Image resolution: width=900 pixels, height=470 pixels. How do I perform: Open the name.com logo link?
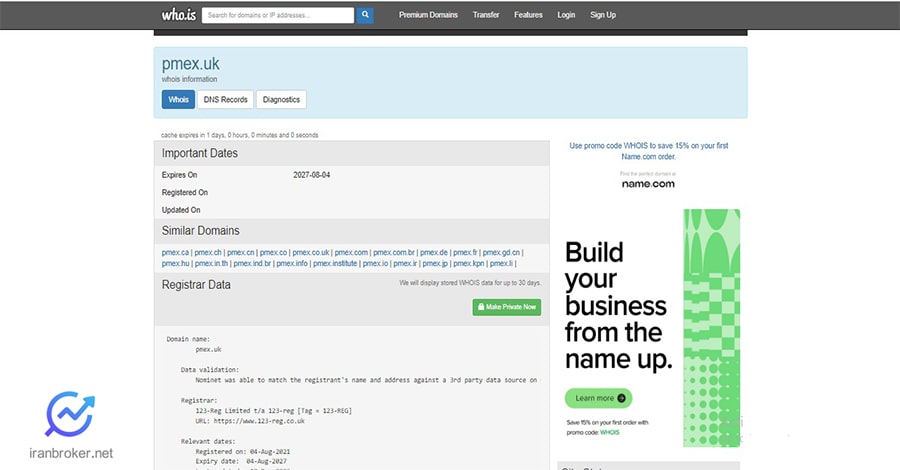point(648,184)
